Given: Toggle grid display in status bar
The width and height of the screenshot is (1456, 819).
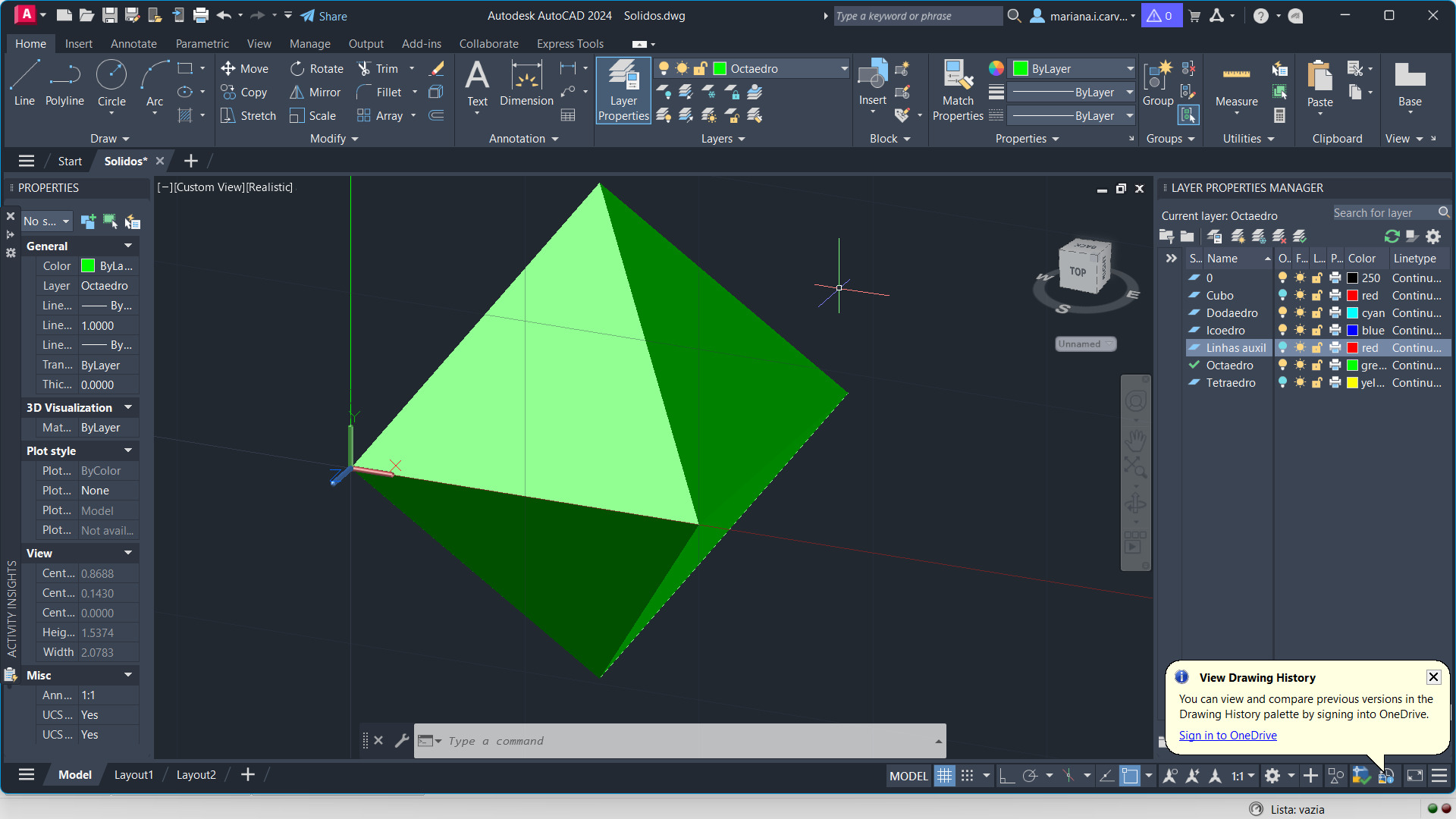Looking at the screenshot, I should point(944,776).
